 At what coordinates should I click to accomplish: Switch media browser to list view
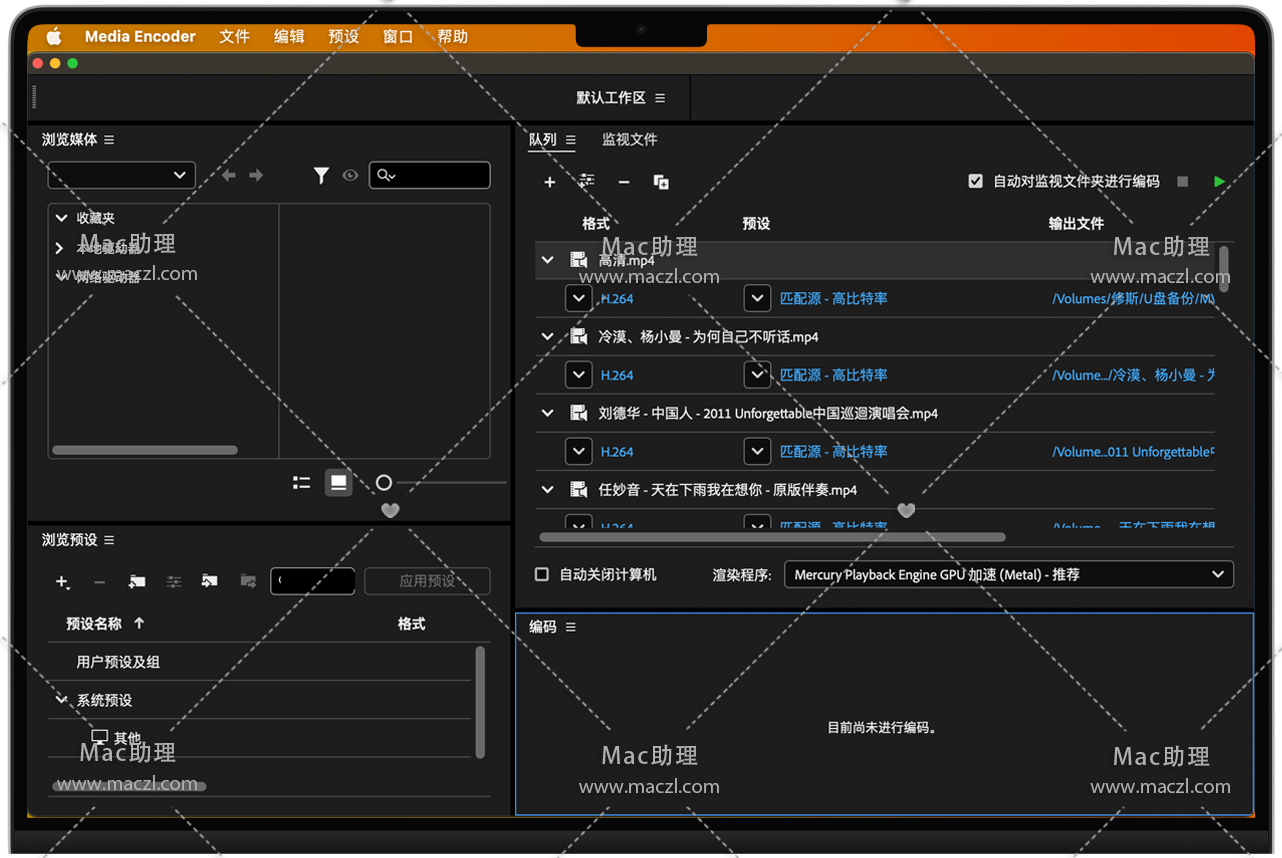[x=301, y=483]
